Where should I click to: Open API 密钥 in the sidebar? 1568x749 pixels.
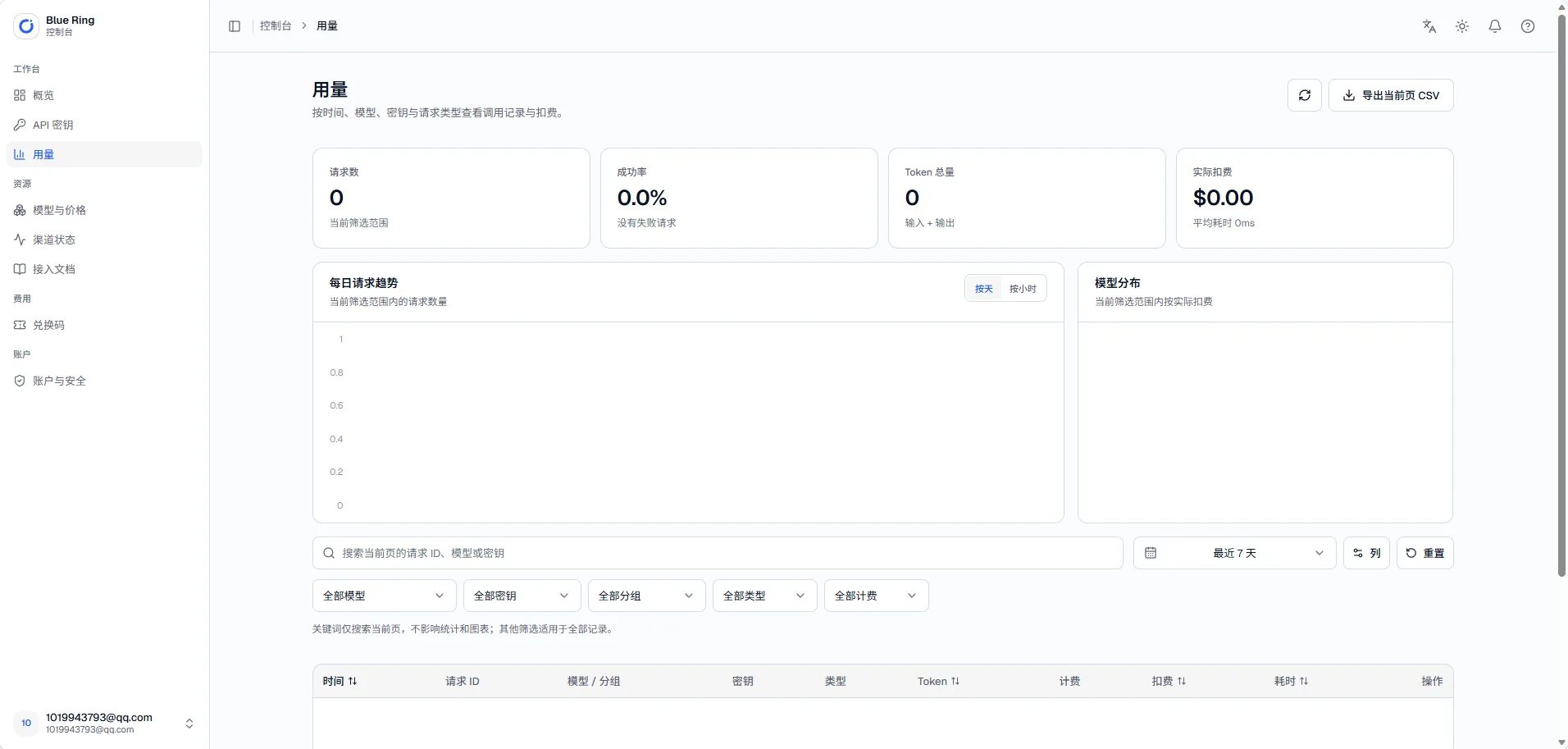click(x=104, y=125)
